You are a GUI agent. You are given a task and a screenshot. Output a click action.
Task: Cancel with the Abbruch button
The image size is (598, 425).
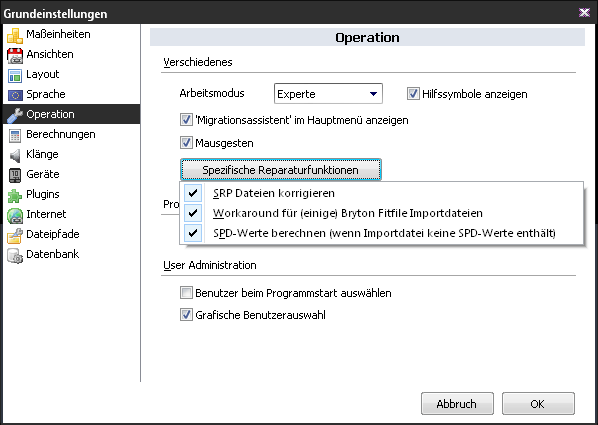pos(457,404)
